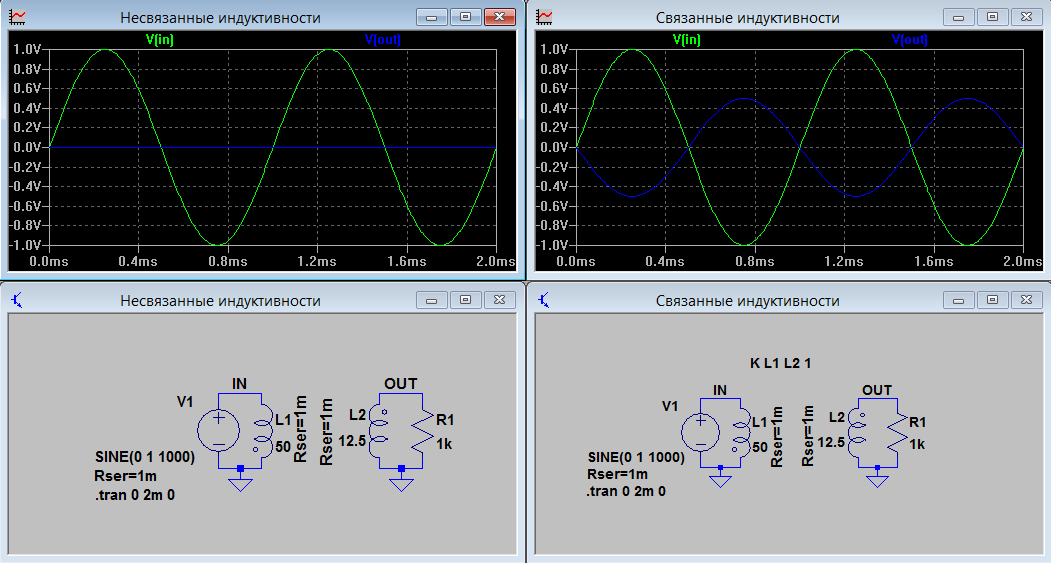Screen dimensions: 1051x563
Task: Click green V(in) trace label in uncoupled plot
Action: pyautogui.click(x=160, y=40)
